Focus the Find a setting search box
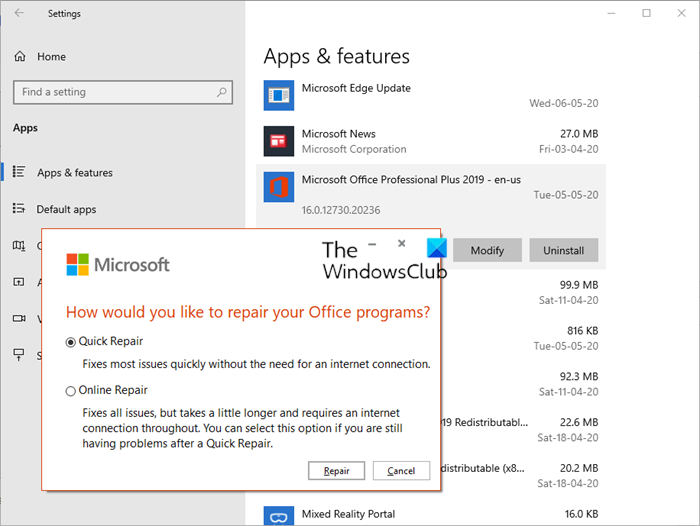The width and height of the screenshot is (700, 526). click(123, 92)
